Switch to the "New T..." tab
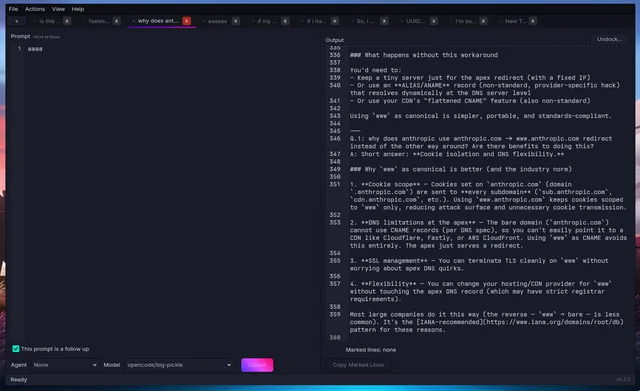Screen dimensions: 640x391 515,21
